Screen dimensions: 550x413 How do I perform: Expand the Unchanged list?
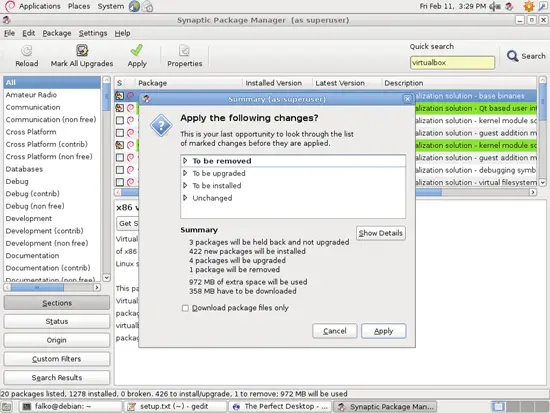point(185,198)
